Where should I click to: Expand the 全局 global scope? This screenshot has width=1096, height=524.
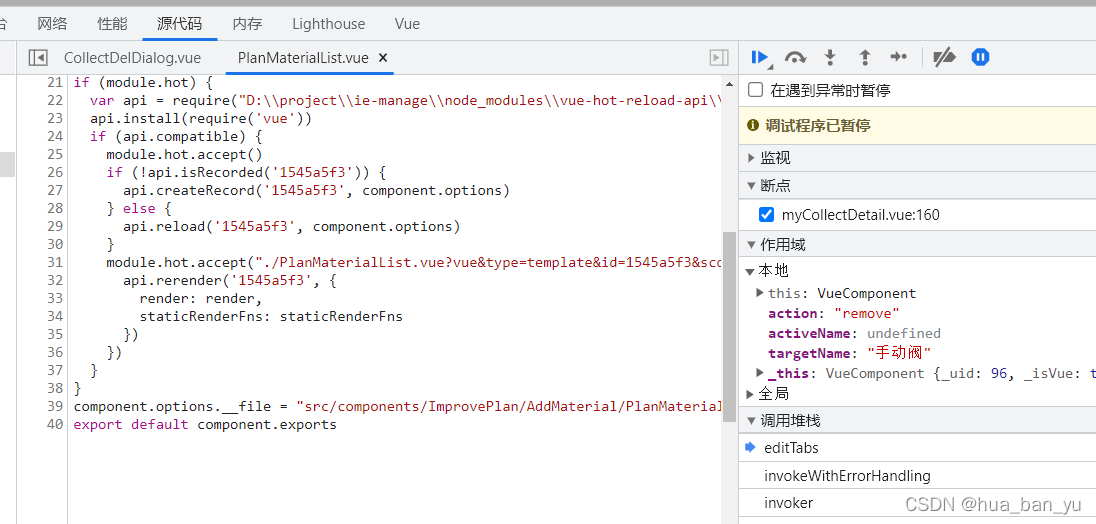point(750,394)
